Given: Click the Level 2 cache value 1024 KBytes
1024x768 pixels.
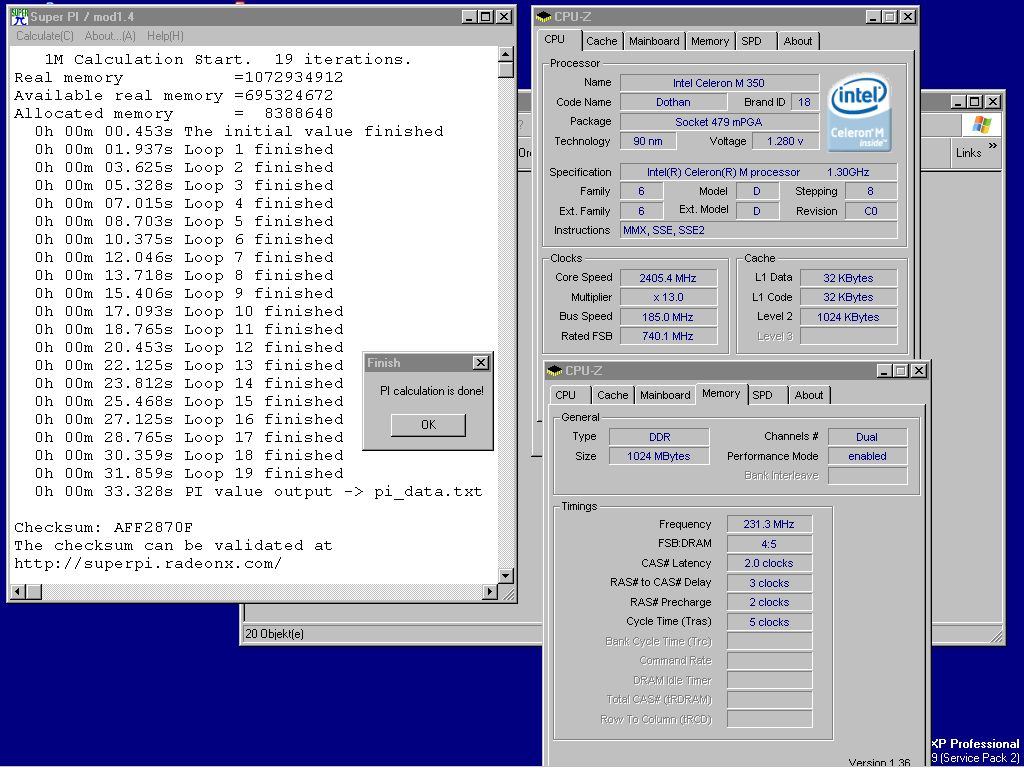Looking at the screenshot, I should tap(848, 317).
